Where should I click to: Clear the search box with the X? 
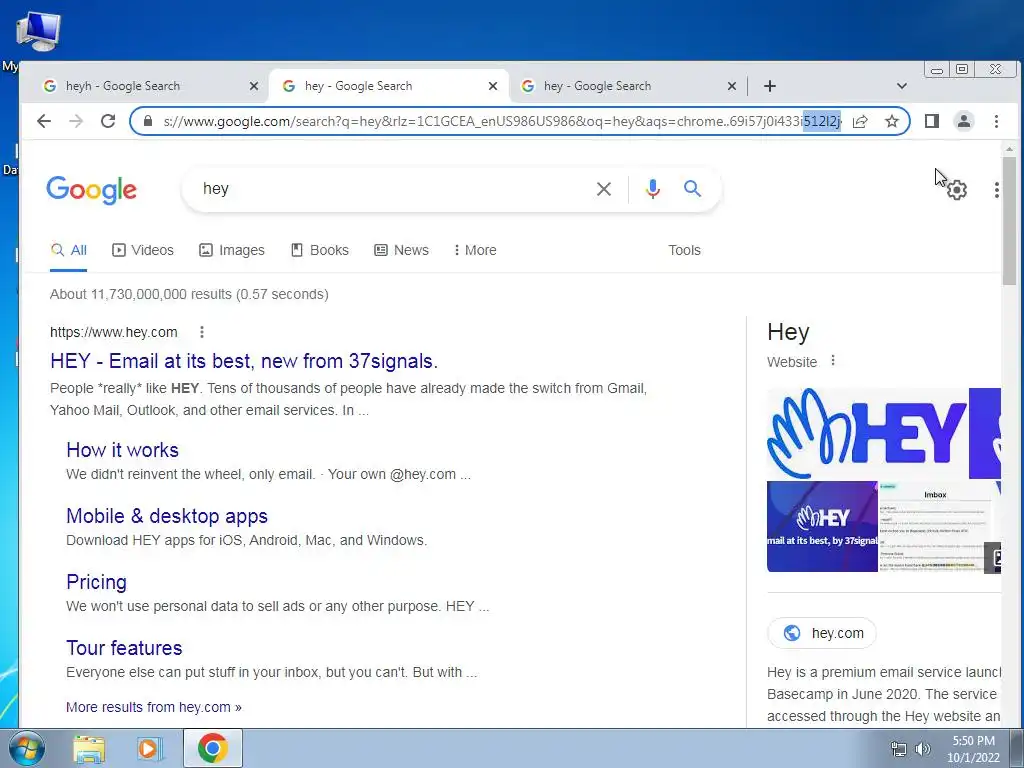pyautogui.click(x=604, y=189)
